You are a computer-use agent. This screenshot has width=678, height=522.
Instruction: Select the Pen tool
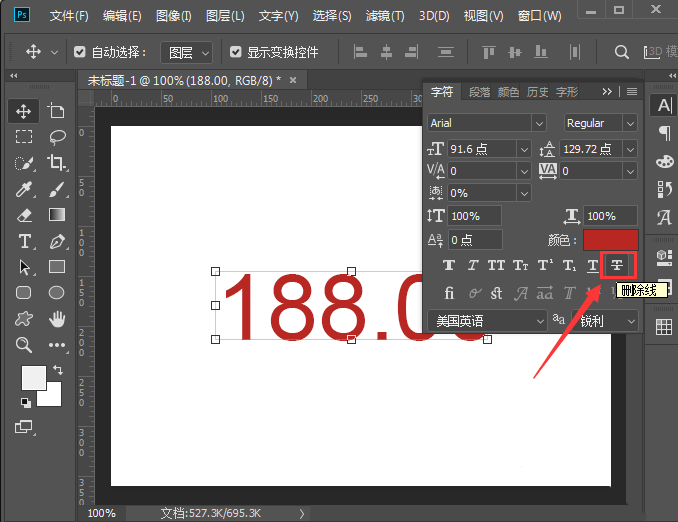point(57,241)
